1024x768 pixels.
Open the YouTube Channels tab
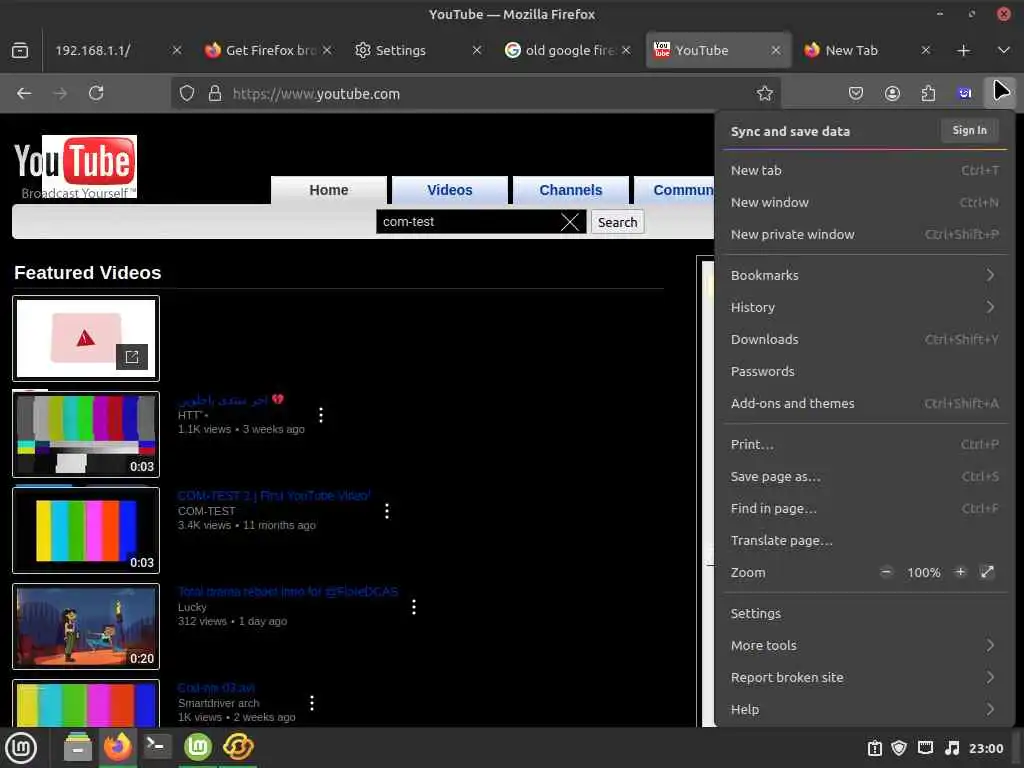pos(570,190)
